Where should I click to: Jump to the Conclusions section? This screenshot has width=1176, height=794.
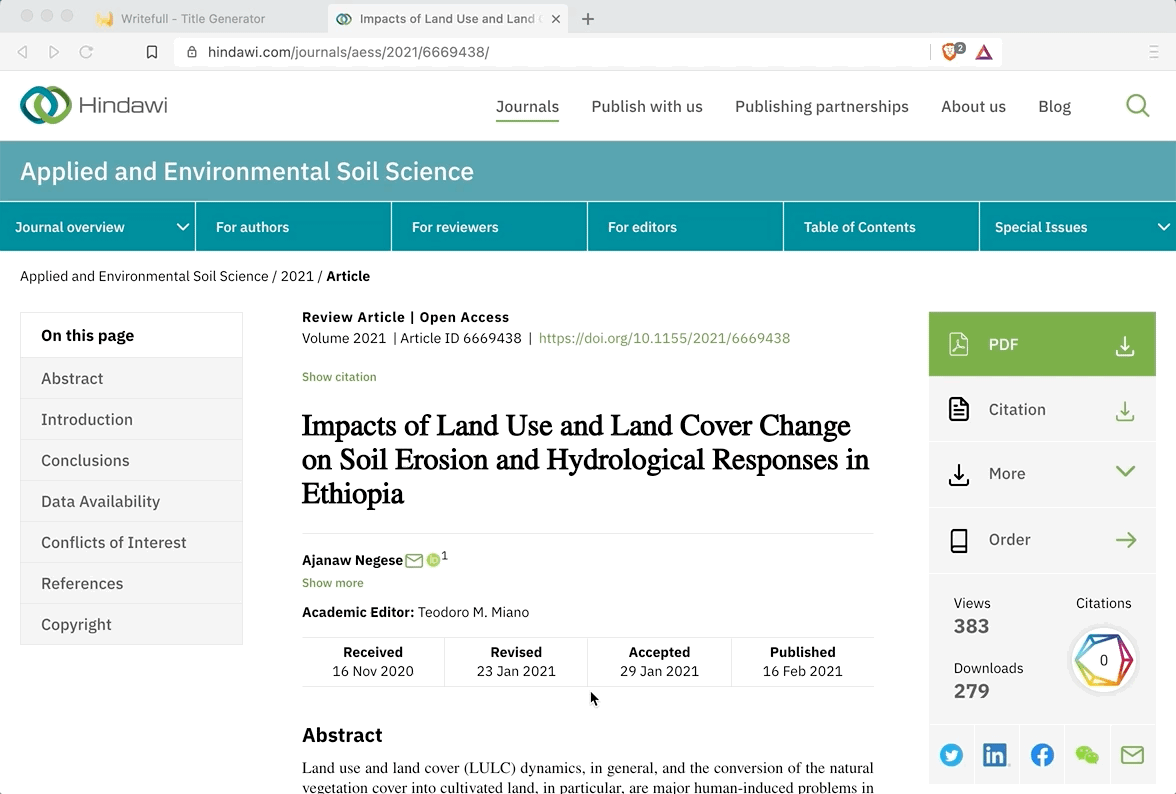131,460
